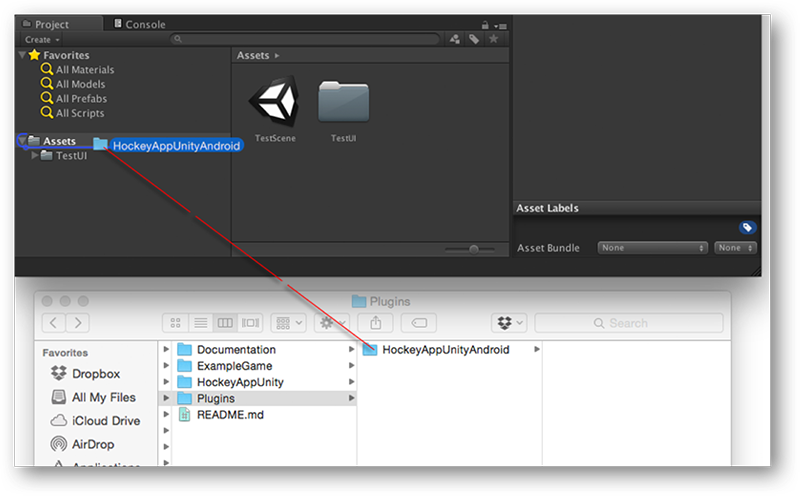Switch Finder to icon view

point(176,323)
